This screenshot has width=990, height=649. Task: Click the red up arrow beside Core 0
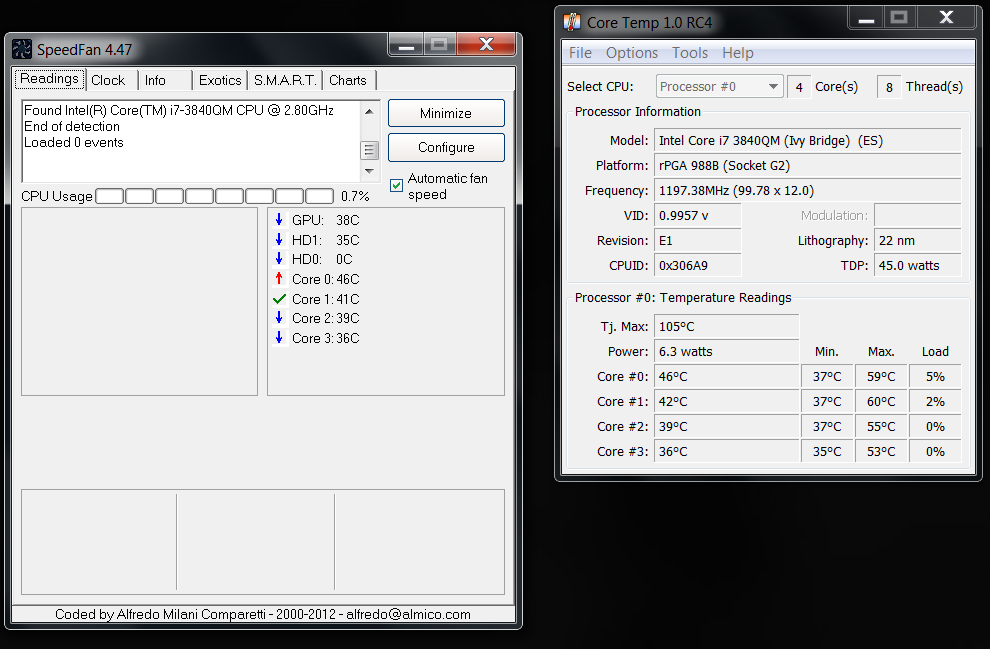click(x=279, y=278)
